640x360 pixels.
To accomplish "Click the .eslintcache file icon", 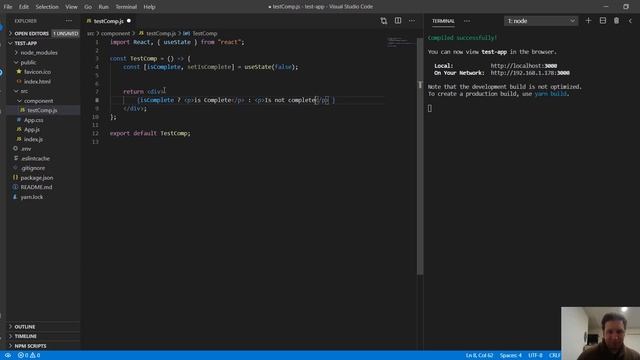I will pyautogui.click(x=15, y=158).
